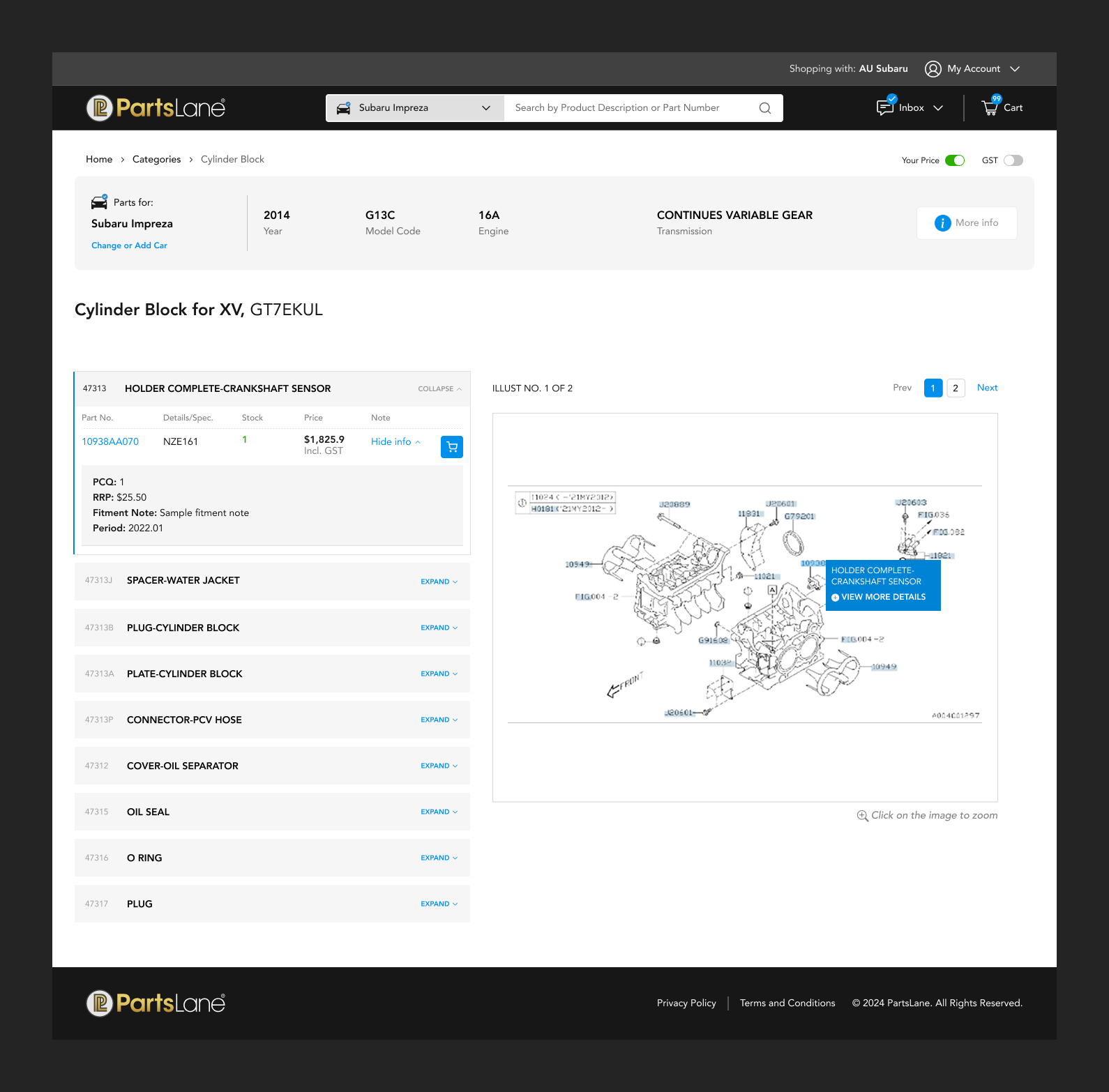Open the Subaru Impreza vehicle dropdown

point(415,108)
